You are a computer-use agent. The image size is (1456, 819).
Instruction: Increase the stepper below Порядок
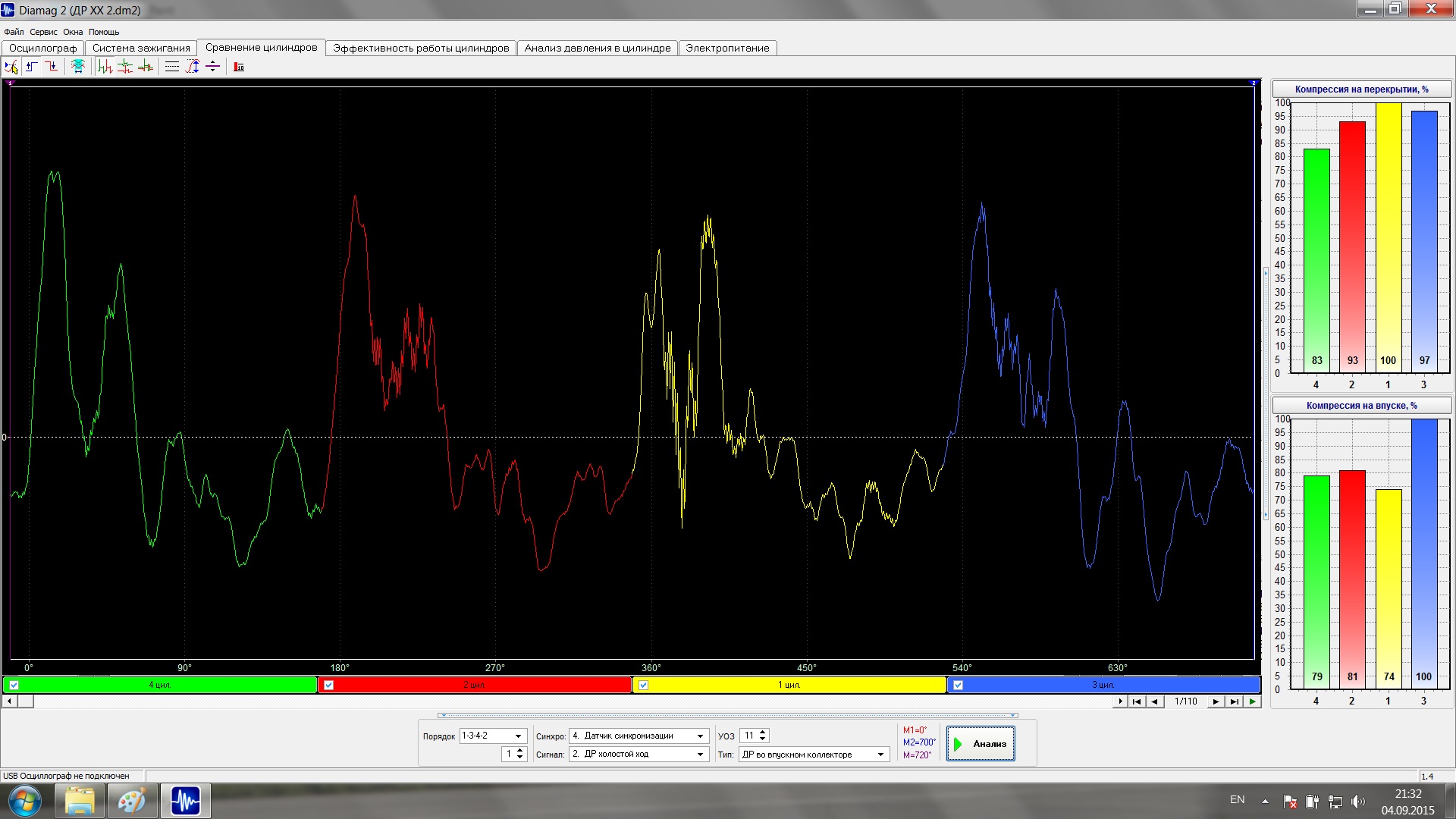(520, 751)
